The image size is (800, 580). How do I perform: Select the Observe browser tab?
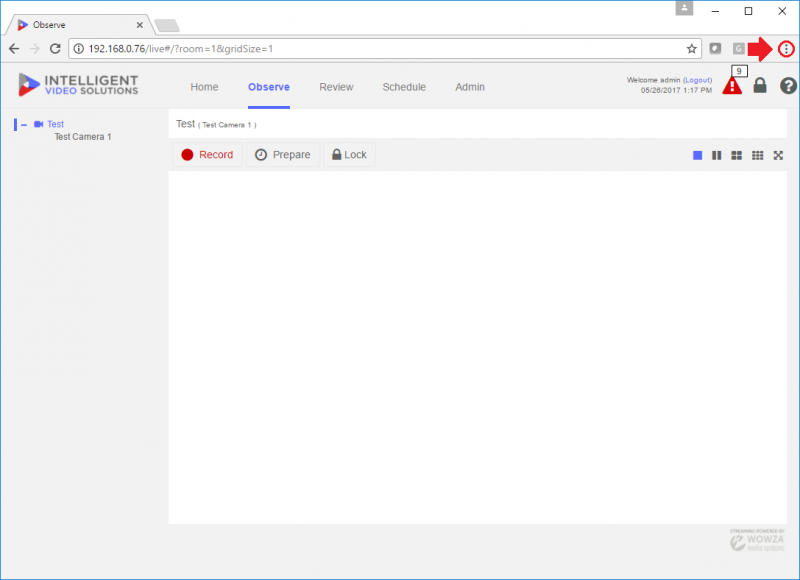pyautogui.click(x=77, y=24)
